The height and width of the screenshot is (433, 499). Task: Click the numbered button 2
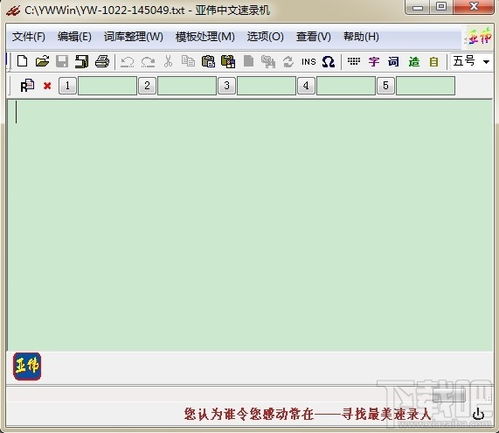(147, 86)
